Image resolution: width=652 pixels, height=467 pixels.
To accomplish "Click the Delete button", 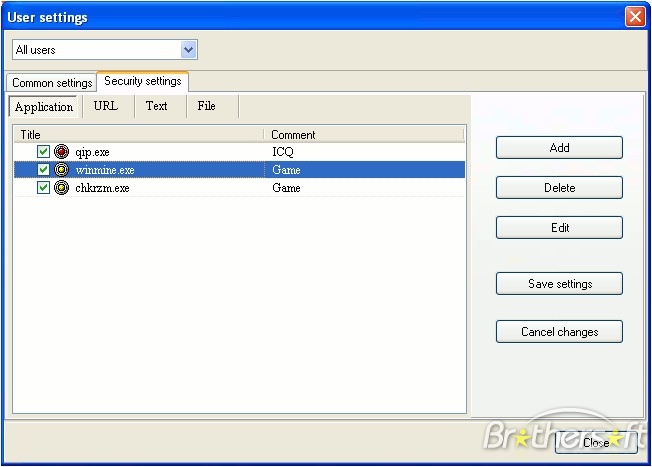I will (x=559, y=188).
